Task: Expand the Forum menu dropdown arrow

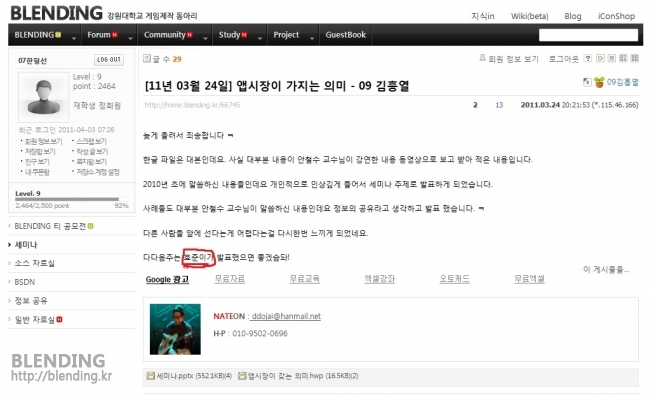Action: (130, 38)
